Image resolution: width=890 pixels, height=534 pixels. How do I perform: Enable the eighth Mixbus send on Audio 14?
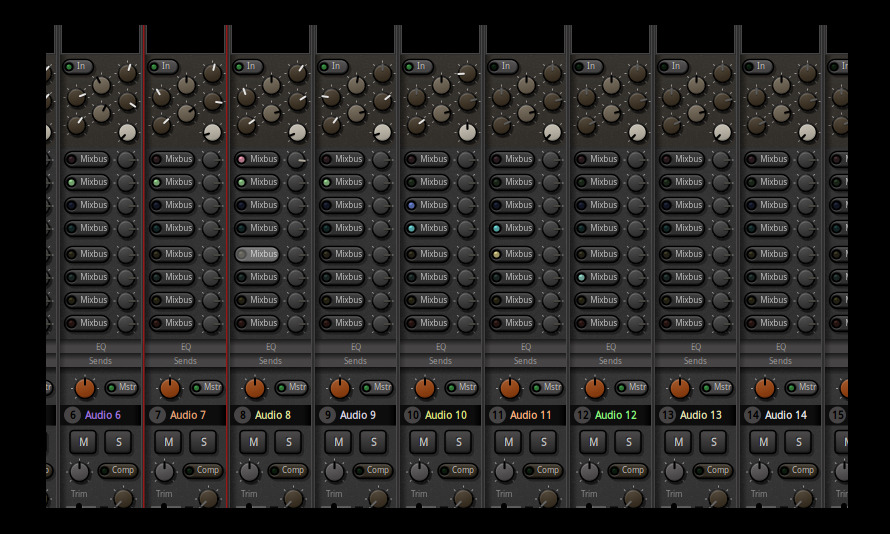767,323
